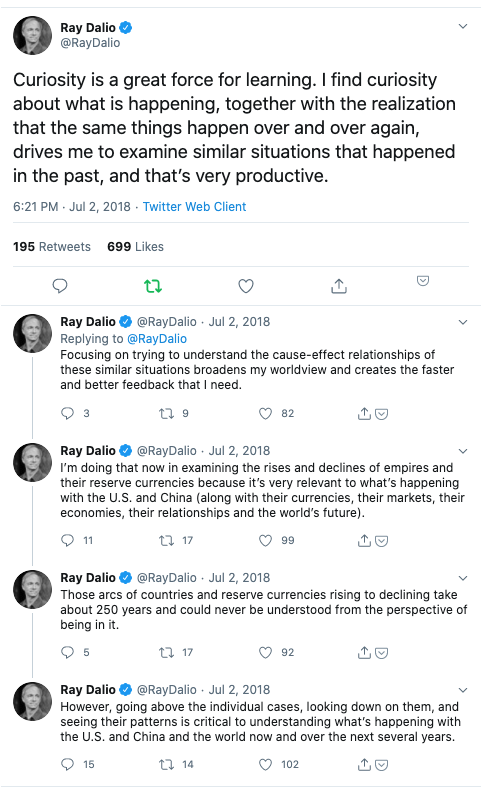Screen dimensions: 483x792
Task: Like the reply with 82 likes
Action: tap(265, 414)
